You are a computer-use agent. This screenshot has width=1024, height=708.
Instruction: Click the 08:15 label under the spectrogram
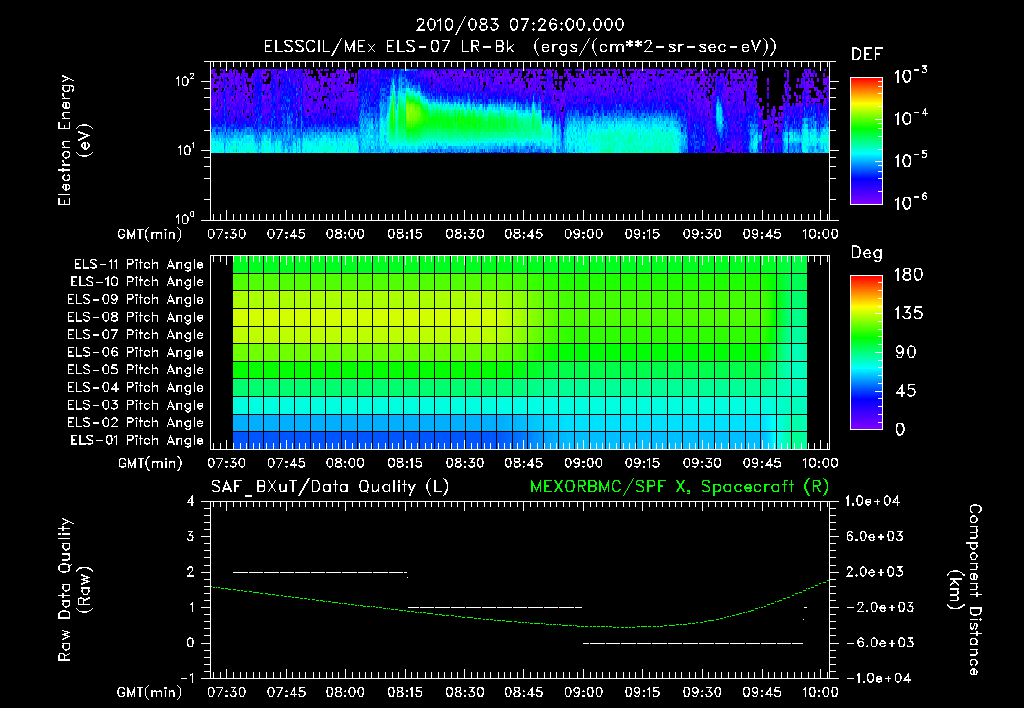(x=405, y=234)
